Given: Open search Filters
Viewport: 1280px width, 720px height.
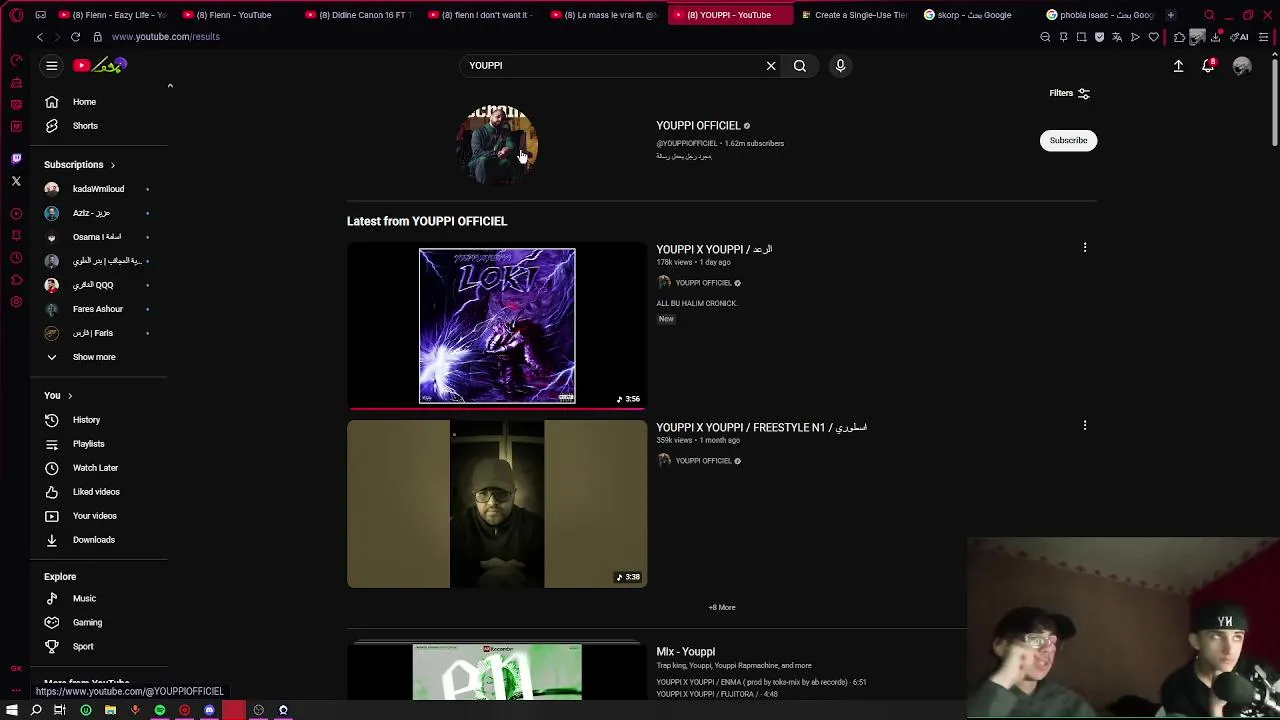Looking at the screenshot, I should pos(1069,93).
